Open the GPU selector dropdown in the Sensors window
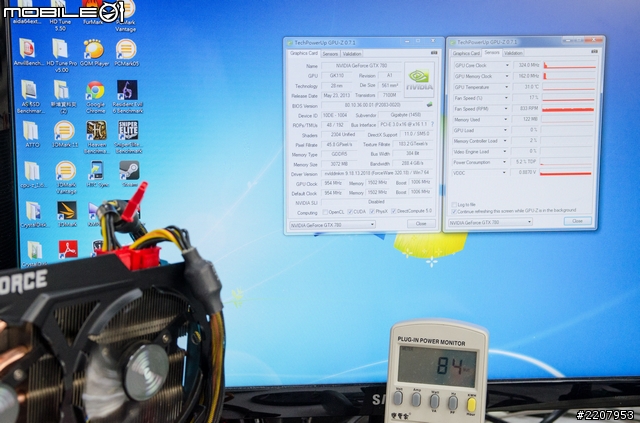The width and height of the screenshot is (640, 423). pos(490,222)
